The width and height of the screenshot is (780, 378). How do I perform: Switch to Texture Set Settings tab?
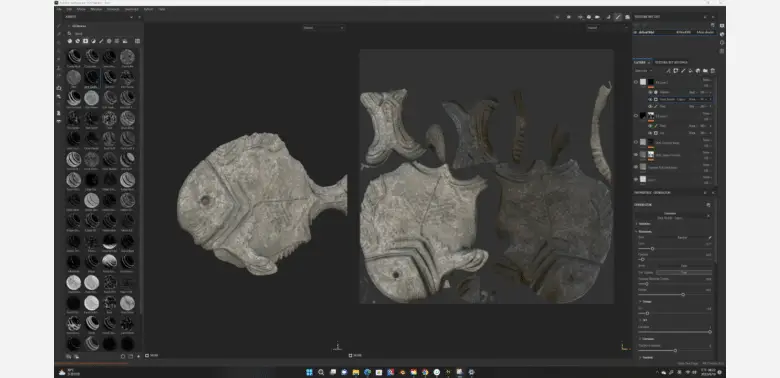click(x=671, y=62)
